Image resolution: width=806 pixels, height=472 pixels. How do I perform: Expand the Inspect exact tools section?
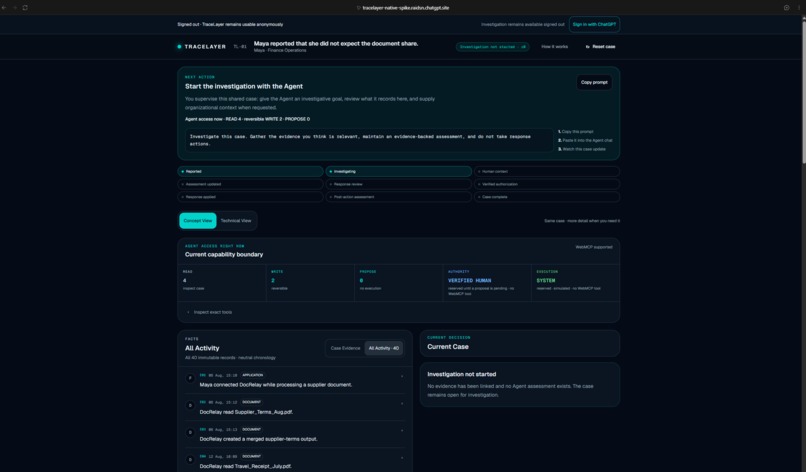pos(210,312)
